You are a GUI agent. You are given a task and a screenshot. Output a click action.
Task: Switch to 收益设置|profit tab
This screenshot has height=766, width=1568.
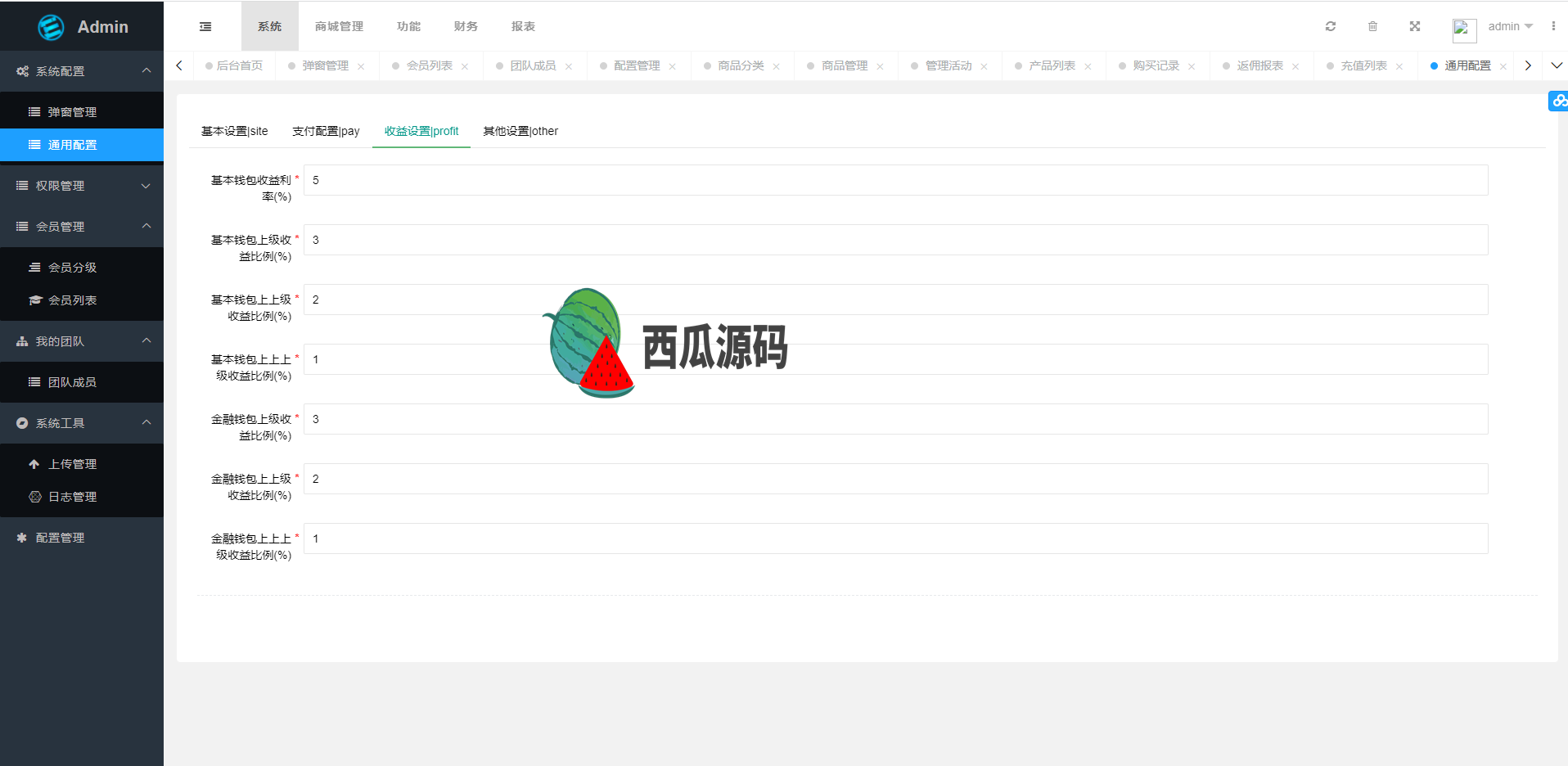421,131
